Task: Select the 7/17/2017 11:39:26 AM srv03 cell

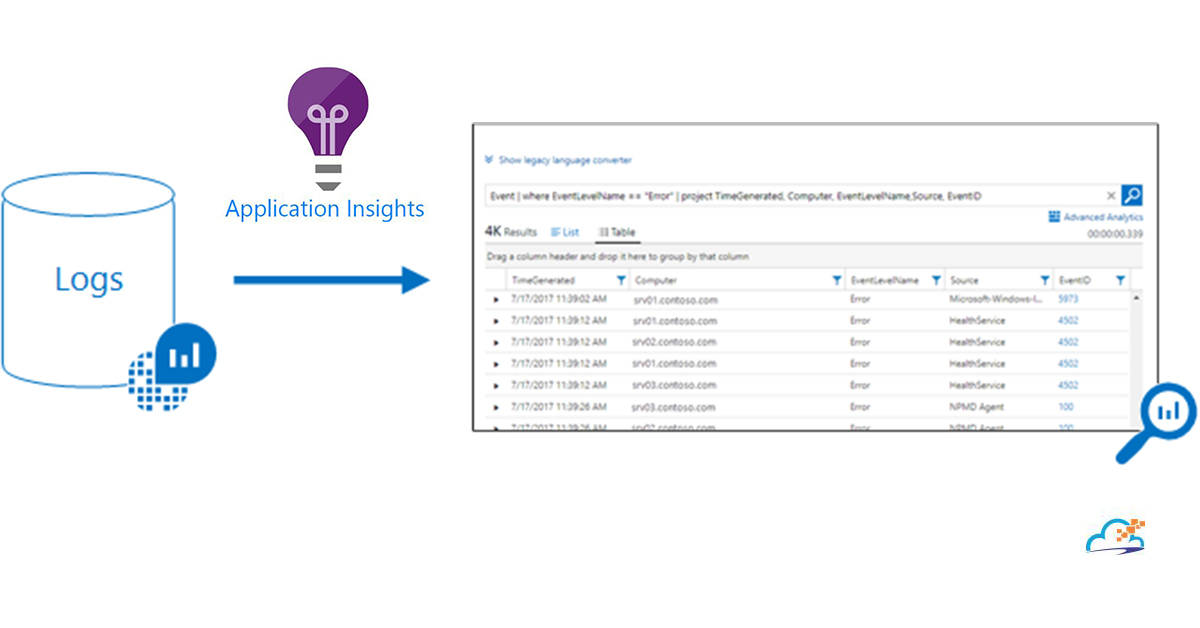Action: [557, 407]
